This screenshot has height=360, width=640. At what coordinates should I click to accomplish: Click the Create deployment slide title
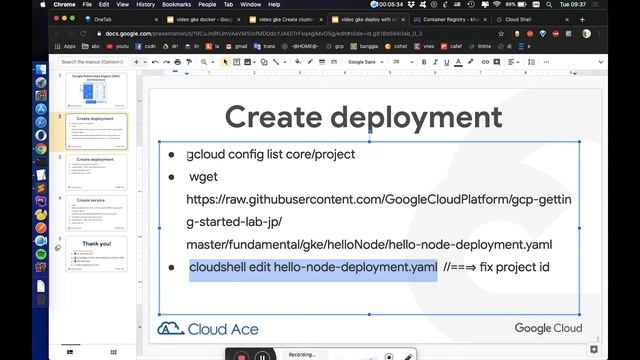click(363, 118)
